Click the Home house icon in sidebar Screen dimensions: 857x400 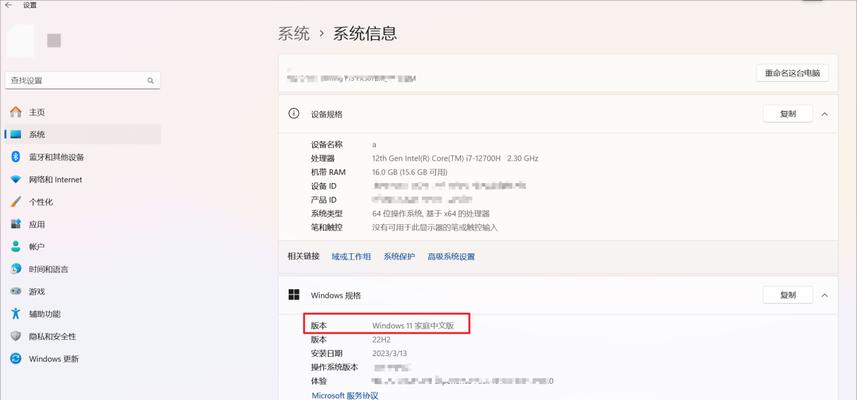[x=16, y=112]
